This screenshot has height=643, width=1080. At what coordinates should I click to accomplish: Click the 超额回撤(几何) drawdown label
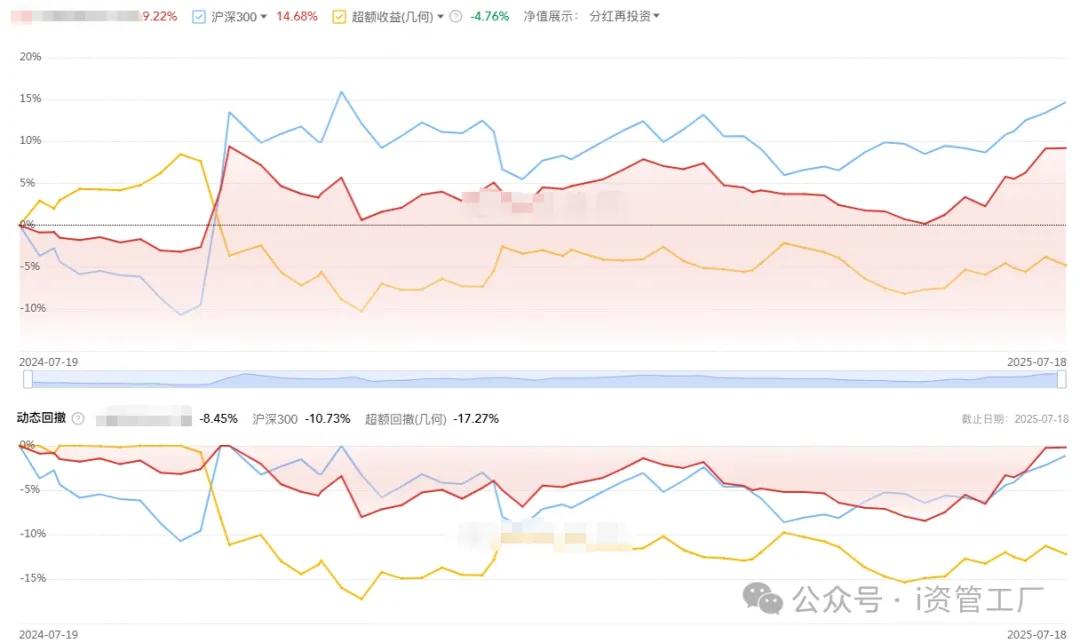pos(406,419)
